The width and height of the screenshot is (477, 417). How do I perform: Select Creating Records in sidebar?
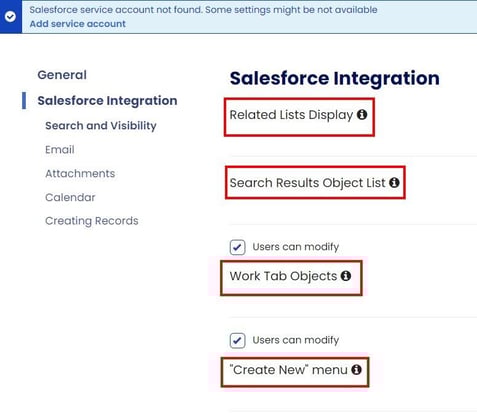[x=92, y=221]
